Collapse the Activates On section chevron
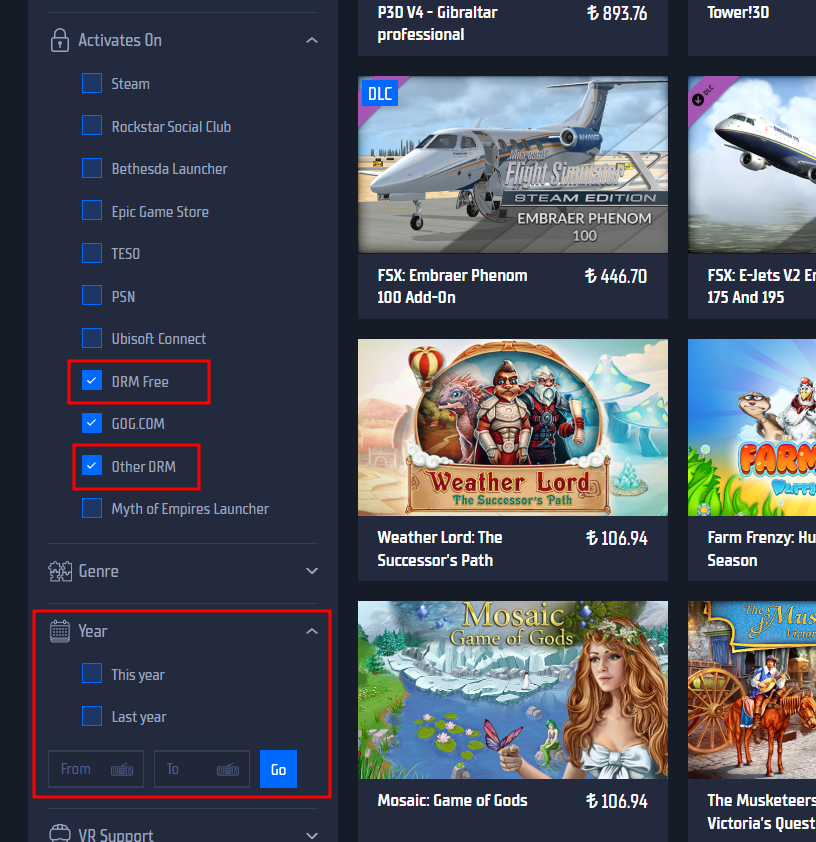Image resolution: width=816 pixels, height=842 pixels. [312, 40]
